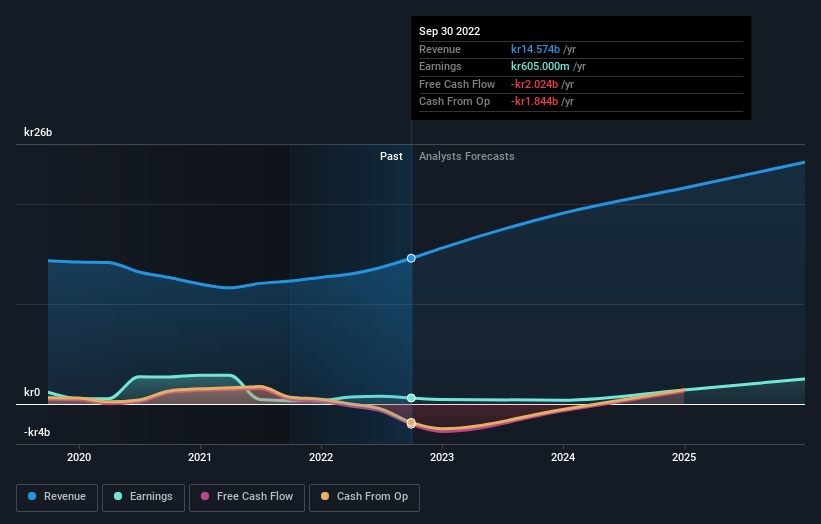Image resolution: width=821 pixels, height=524 pixels.
Task: Click the 2021 x-axis label
Action: 200,458
